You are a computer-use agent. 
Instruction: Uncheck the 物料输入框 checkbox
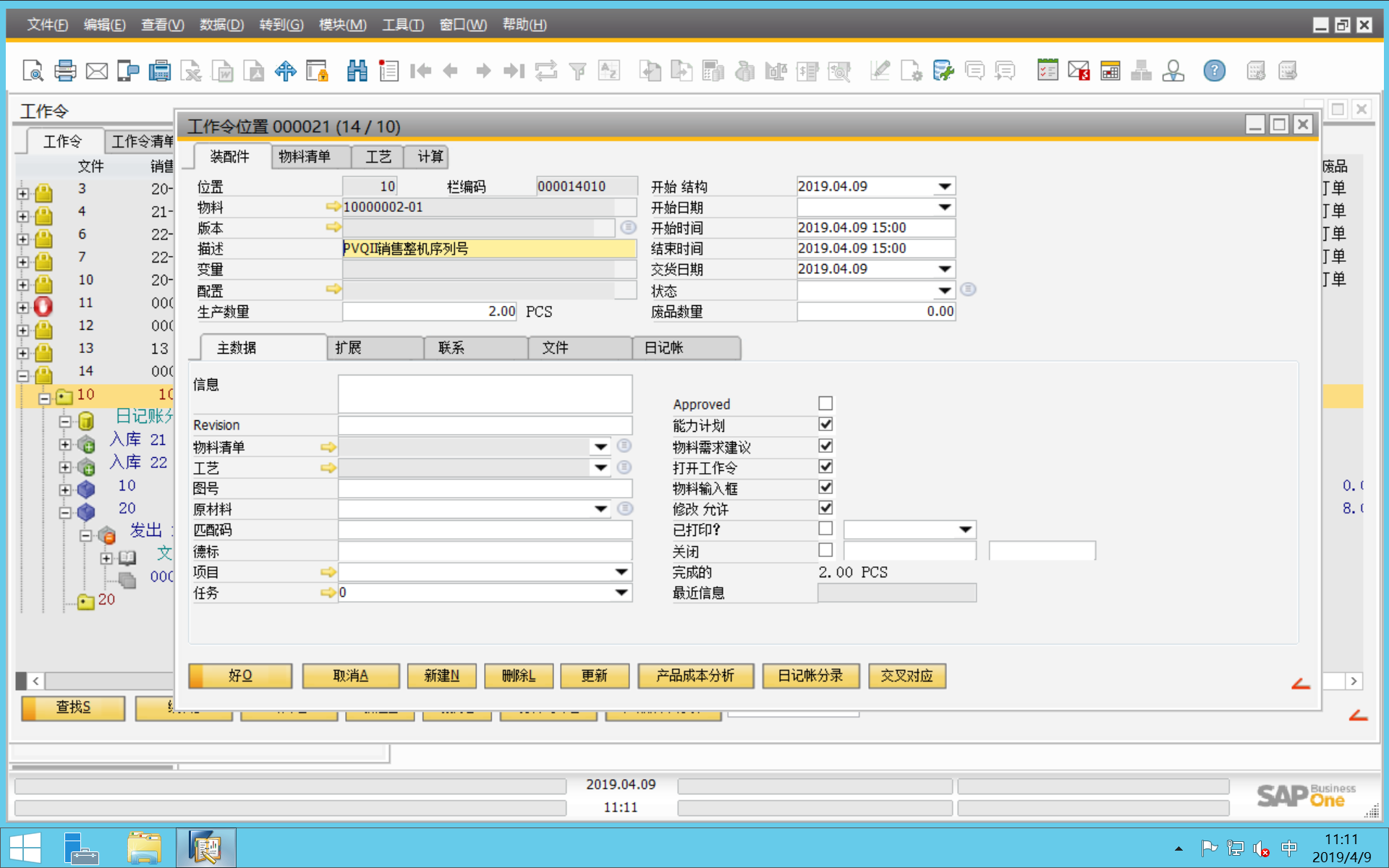coord(825,488)
